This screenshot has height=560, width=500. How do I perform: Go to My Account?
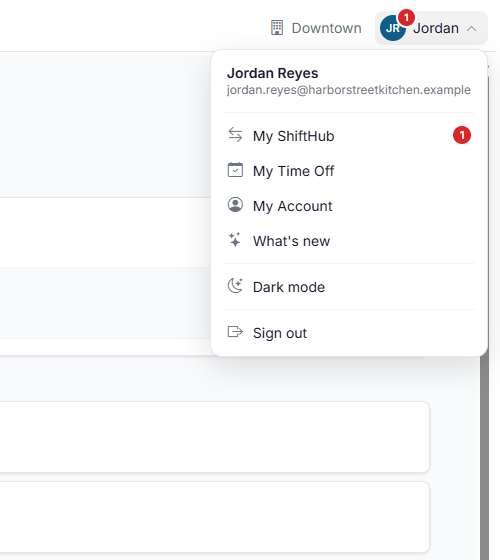click(349, 206)
